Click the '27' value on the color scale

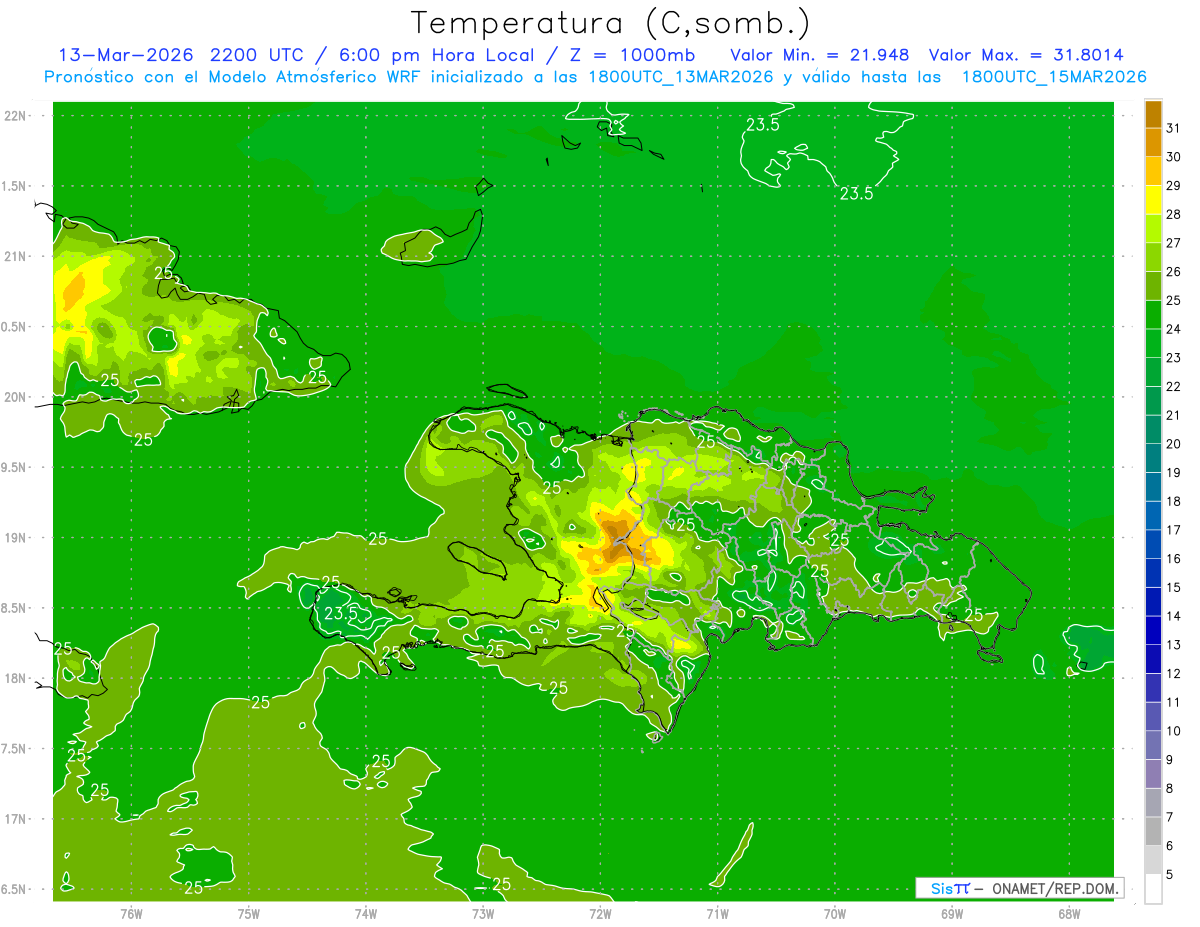pos(1174,243)
